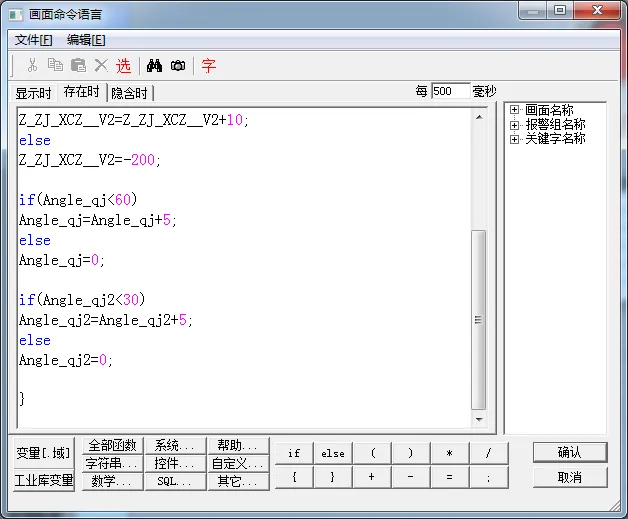Insert the closing parenthesis ) button
This screenshot has height=519, width=628.
point(411,453)
